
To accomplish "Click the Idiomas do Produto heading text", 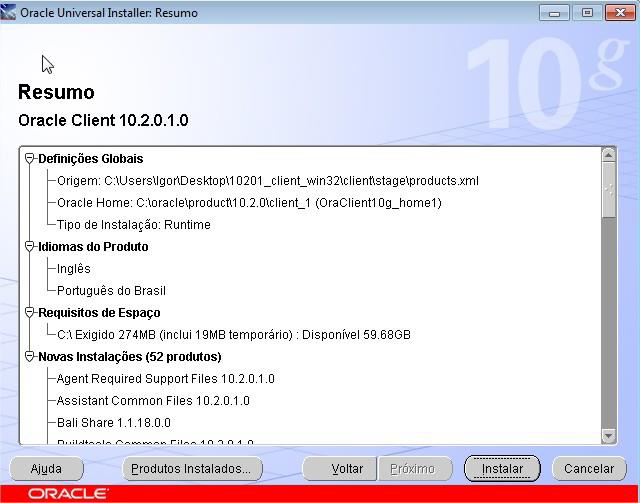I will click(x=93, y=247).
